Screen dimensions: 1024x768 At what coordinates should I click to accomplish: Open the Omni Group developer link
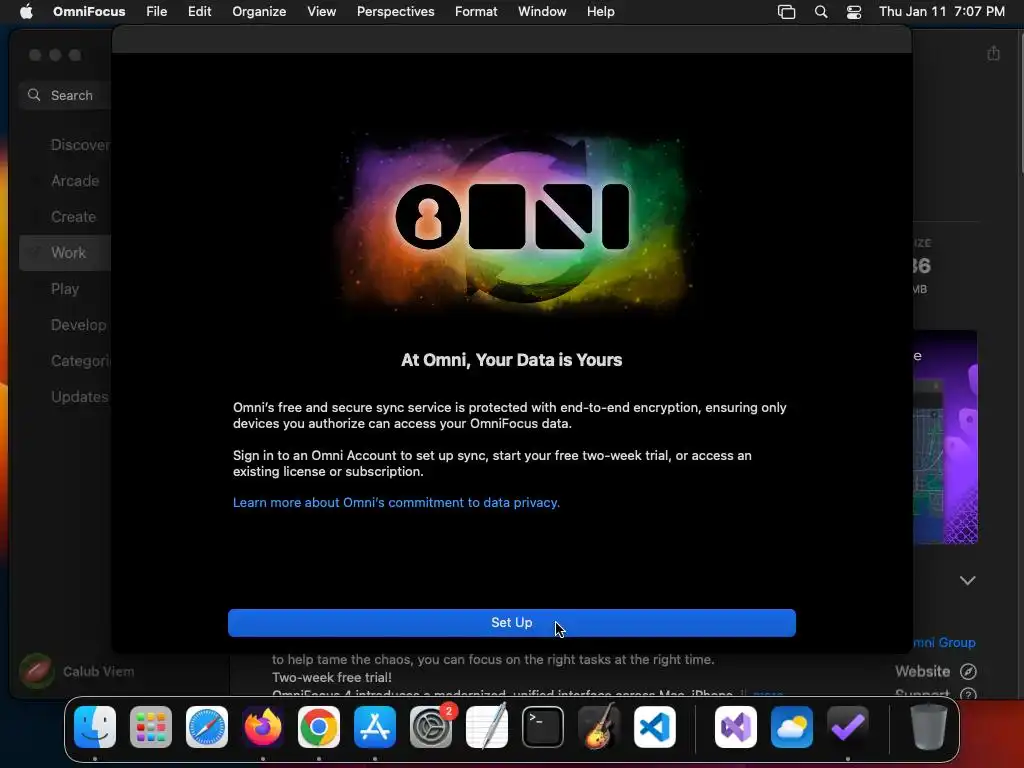(944, 643)
